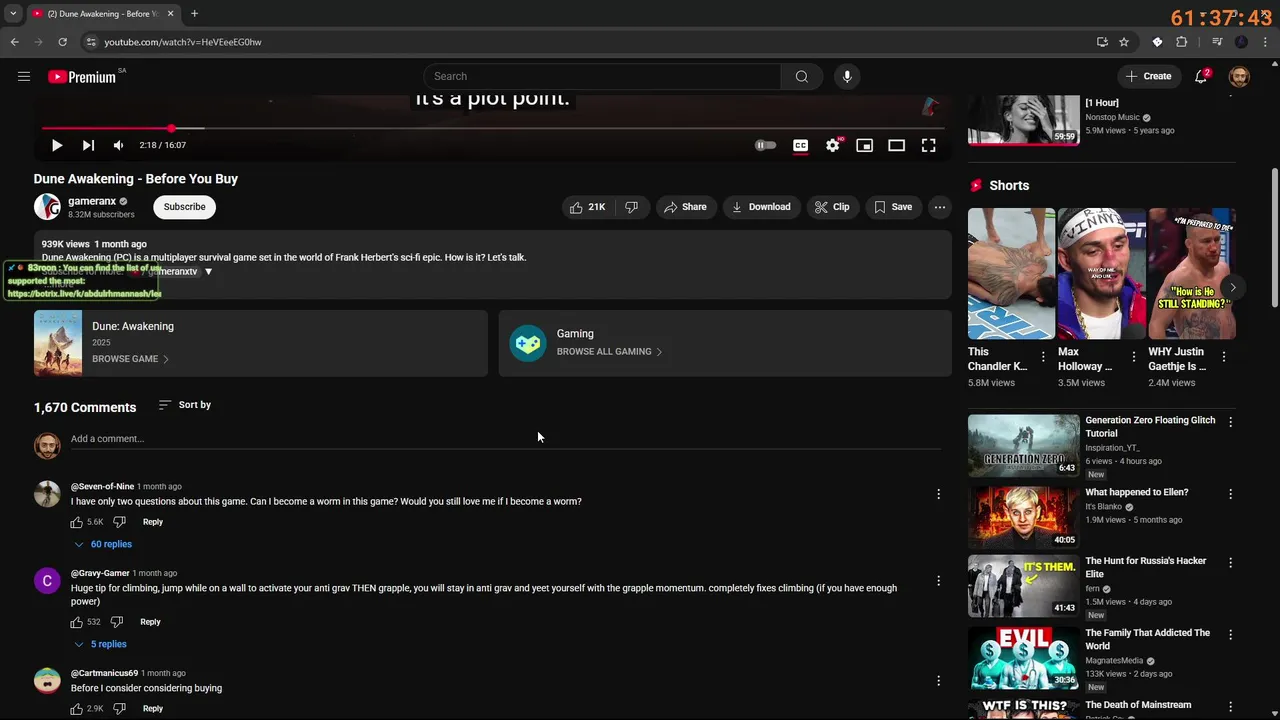This screenshot has height=720, width=1280.
Task: Dislike the Gravy-Gamer comment
Action: 117,622
